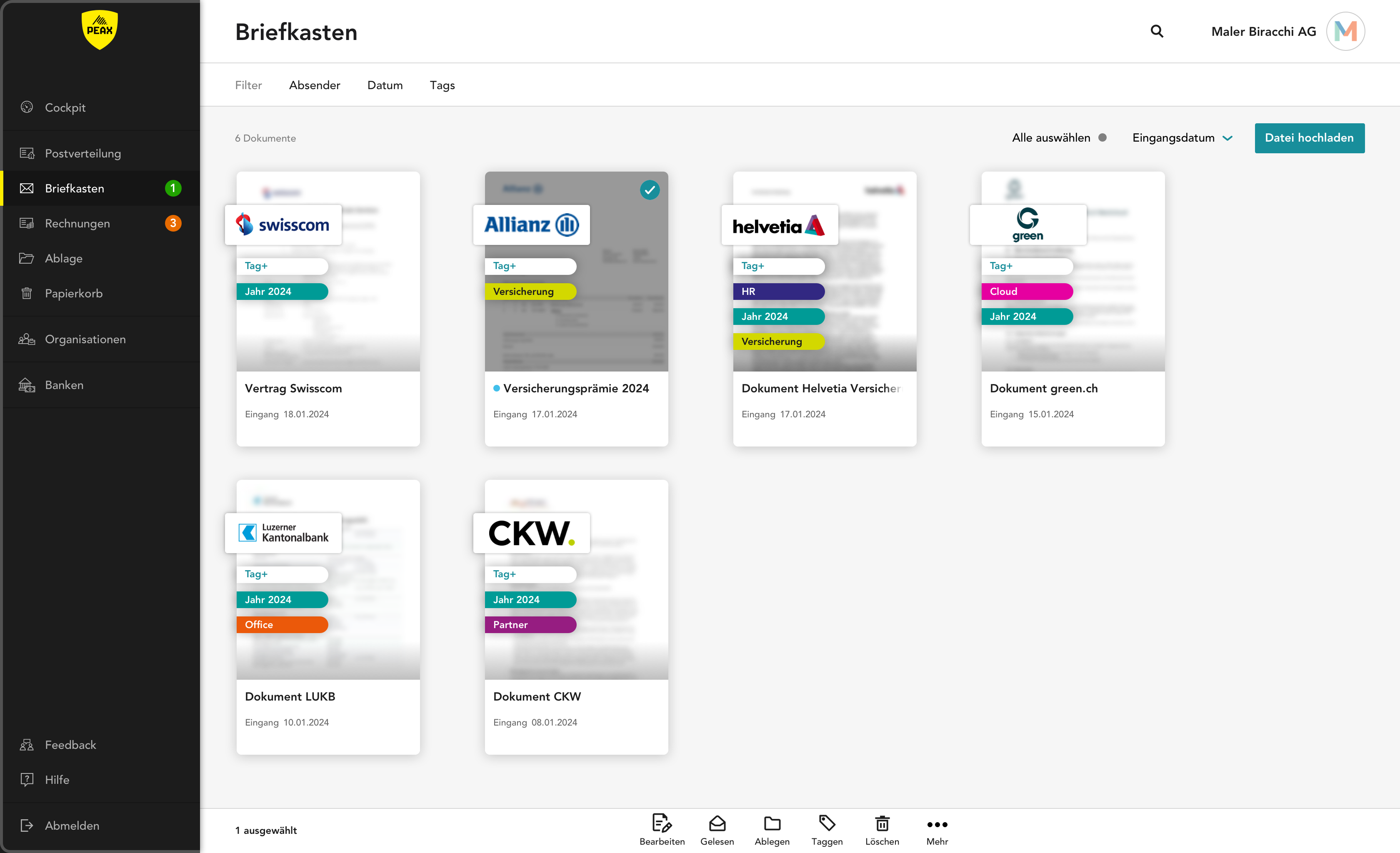Open the Ablage sidebar item

click(64, 258)
